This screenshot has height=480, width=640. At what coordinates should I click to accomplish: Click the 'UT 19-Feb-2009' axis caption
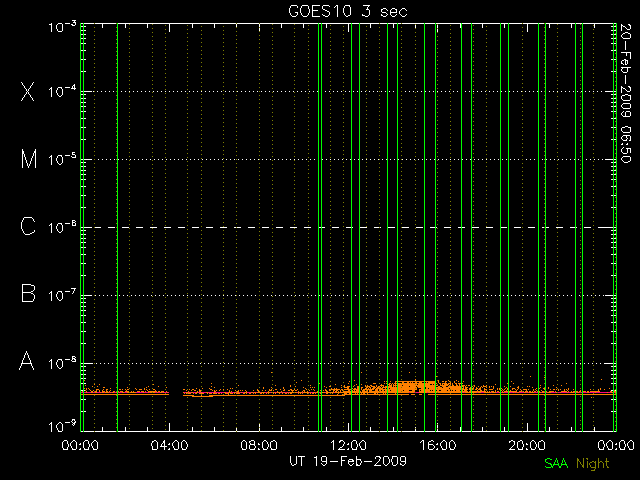tap(348, 461)
